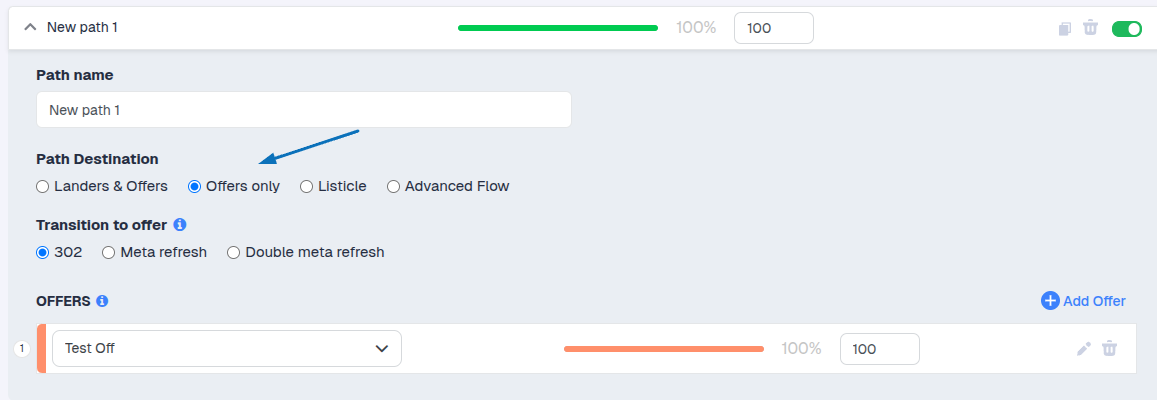Remove the Test Off offer with its trash icon
1157x400 pixels.
coord(1109,348)
